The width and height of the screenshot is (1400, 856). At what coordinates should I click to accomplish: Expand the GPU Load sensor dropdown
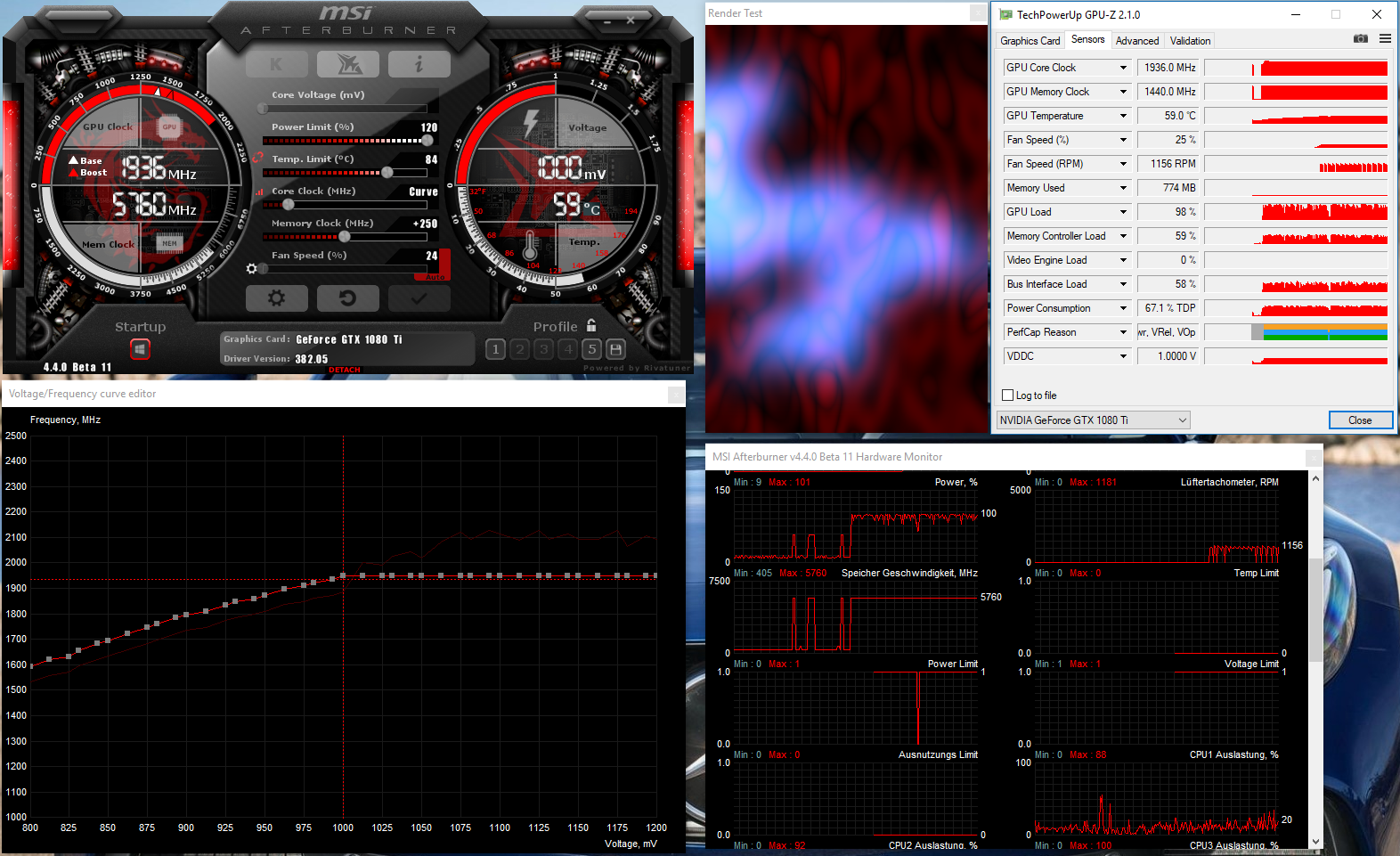tap(1123, 212)
